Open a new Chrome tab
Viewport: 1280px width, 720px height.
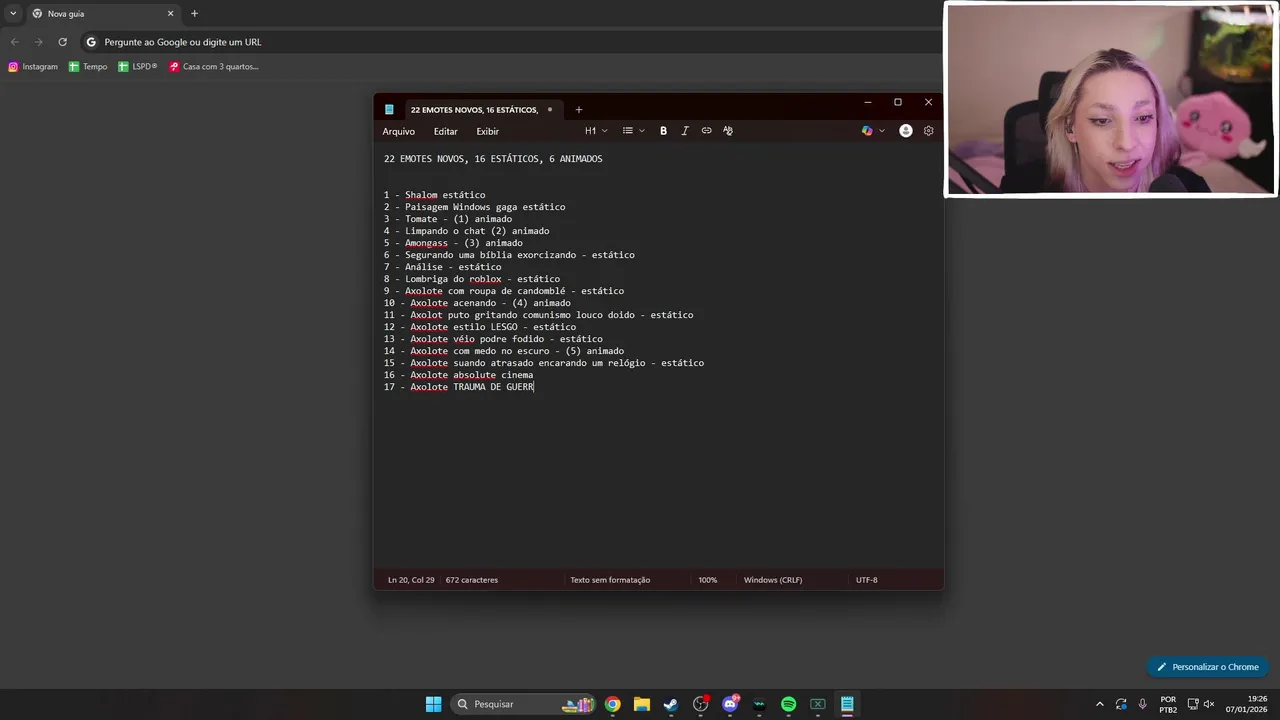[194, 14]
